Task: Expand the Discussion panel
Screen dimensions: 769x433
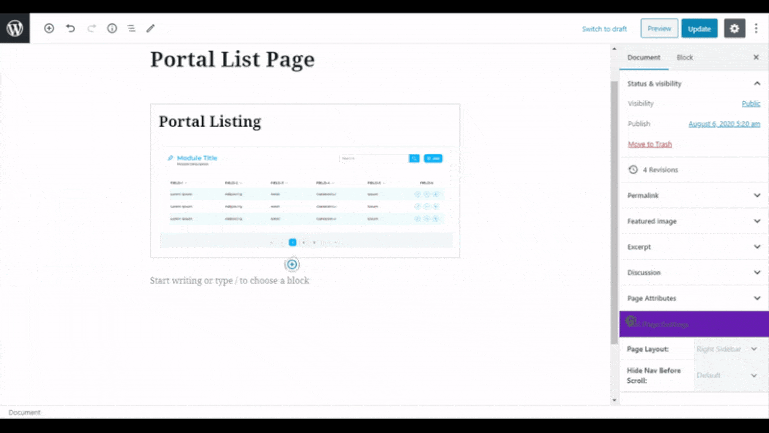Action: [757, 272]
